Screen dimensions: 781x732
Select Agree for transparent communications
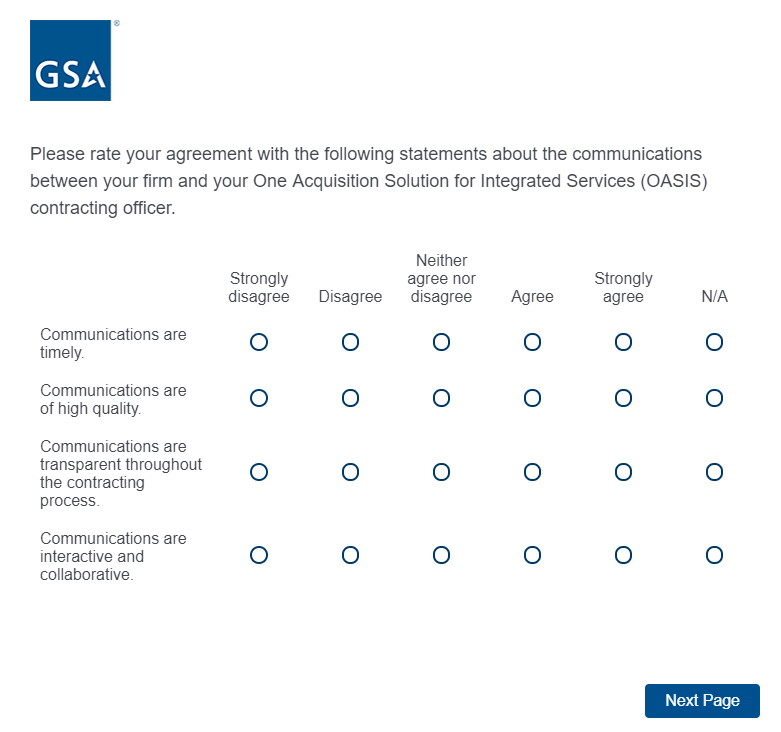pos(532,472)
